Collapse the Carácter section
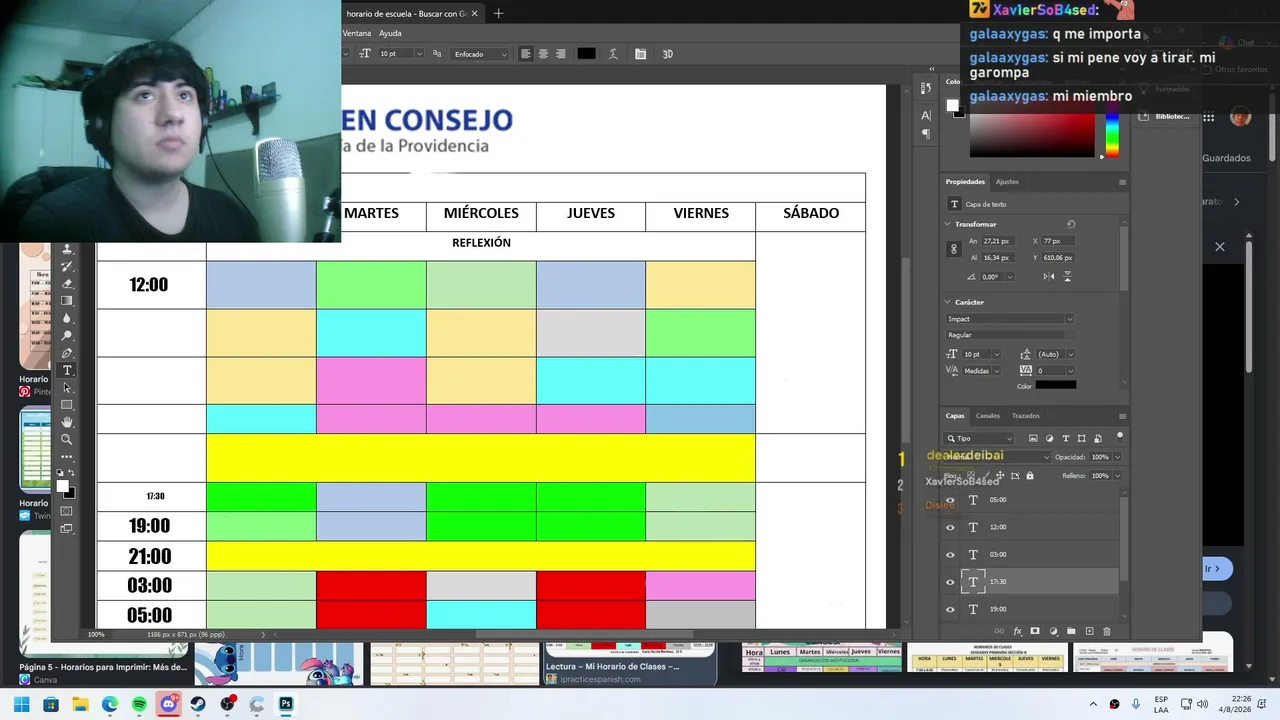The image size is (1280, 720). pos(948,302)
